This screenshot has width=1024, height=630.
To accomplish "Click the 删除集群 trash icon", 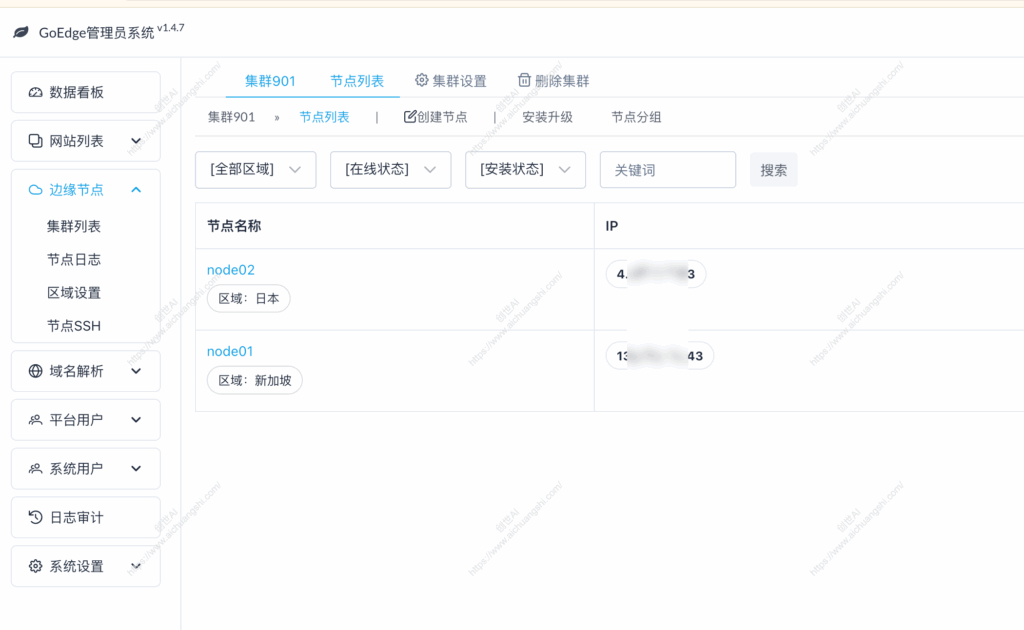I will click(x=523, y=80).
